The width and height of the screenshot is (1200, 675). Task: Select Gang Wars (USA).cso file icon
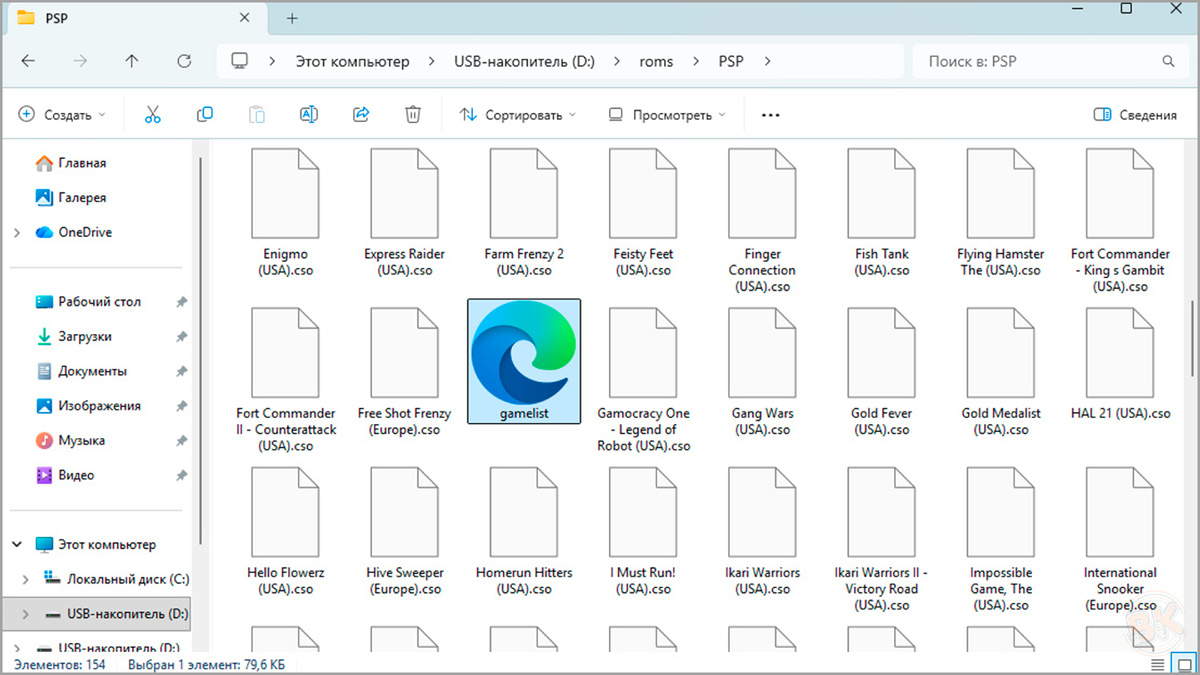pos(762,352)
